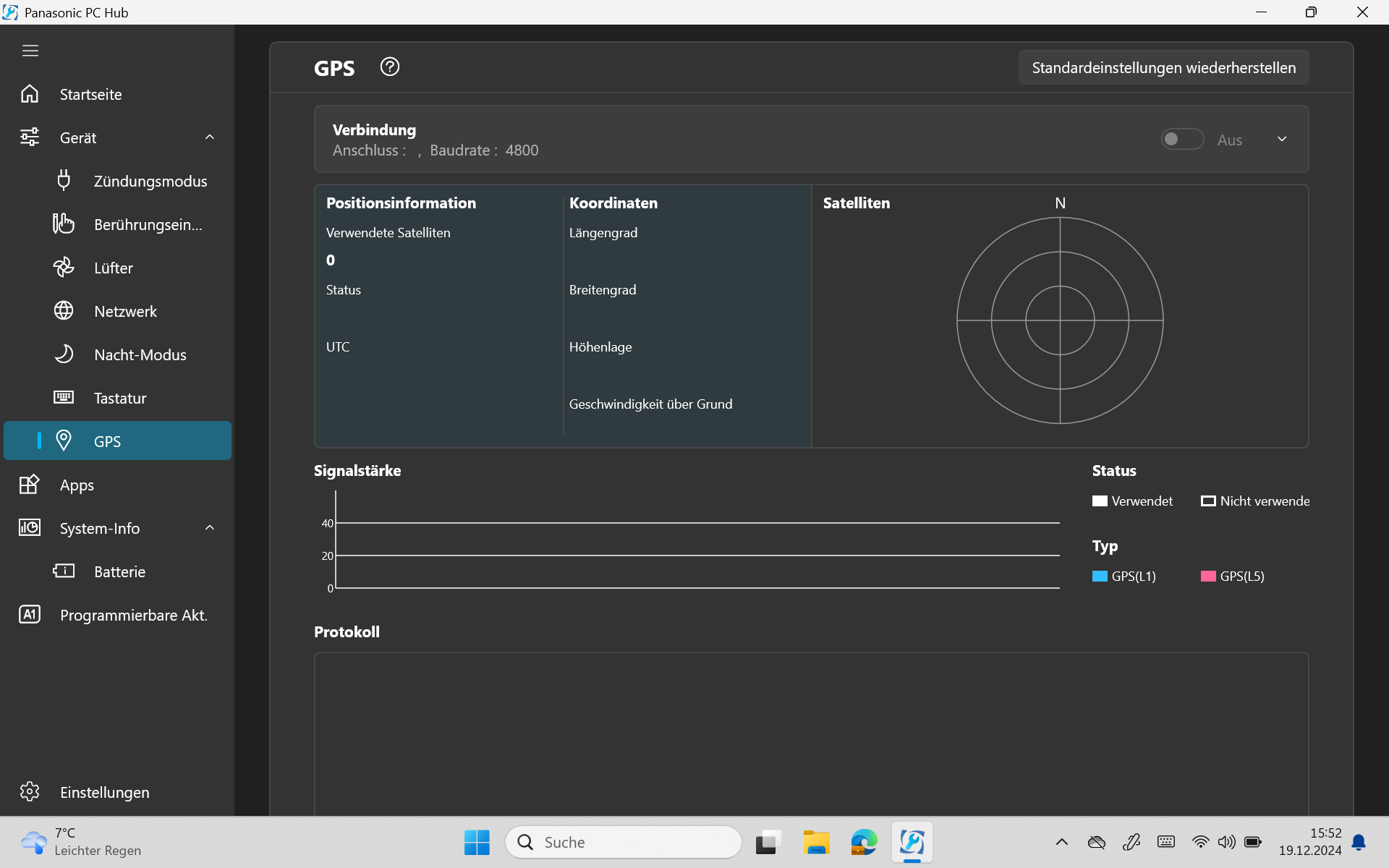The height and width of the screenshot is (868, 1389).
Task: Click the GPS help question mark icon
Action: (x=389, y=67)
